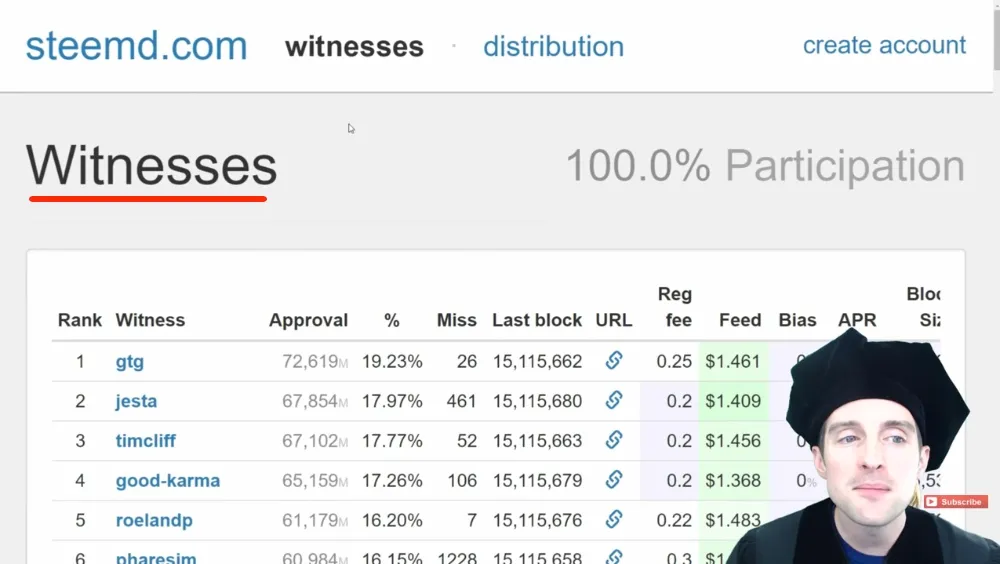Click the reg fee 0.25 cell
1000x564 pixels.
click(x=674, y=362)
